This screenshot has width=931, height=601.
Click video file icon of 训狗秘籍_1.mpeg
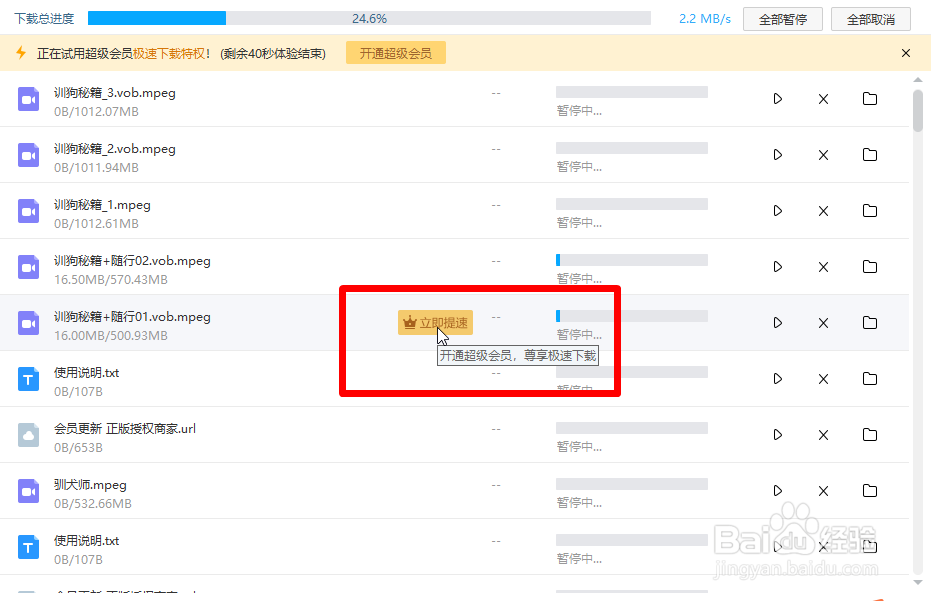[x=28, y=211]
